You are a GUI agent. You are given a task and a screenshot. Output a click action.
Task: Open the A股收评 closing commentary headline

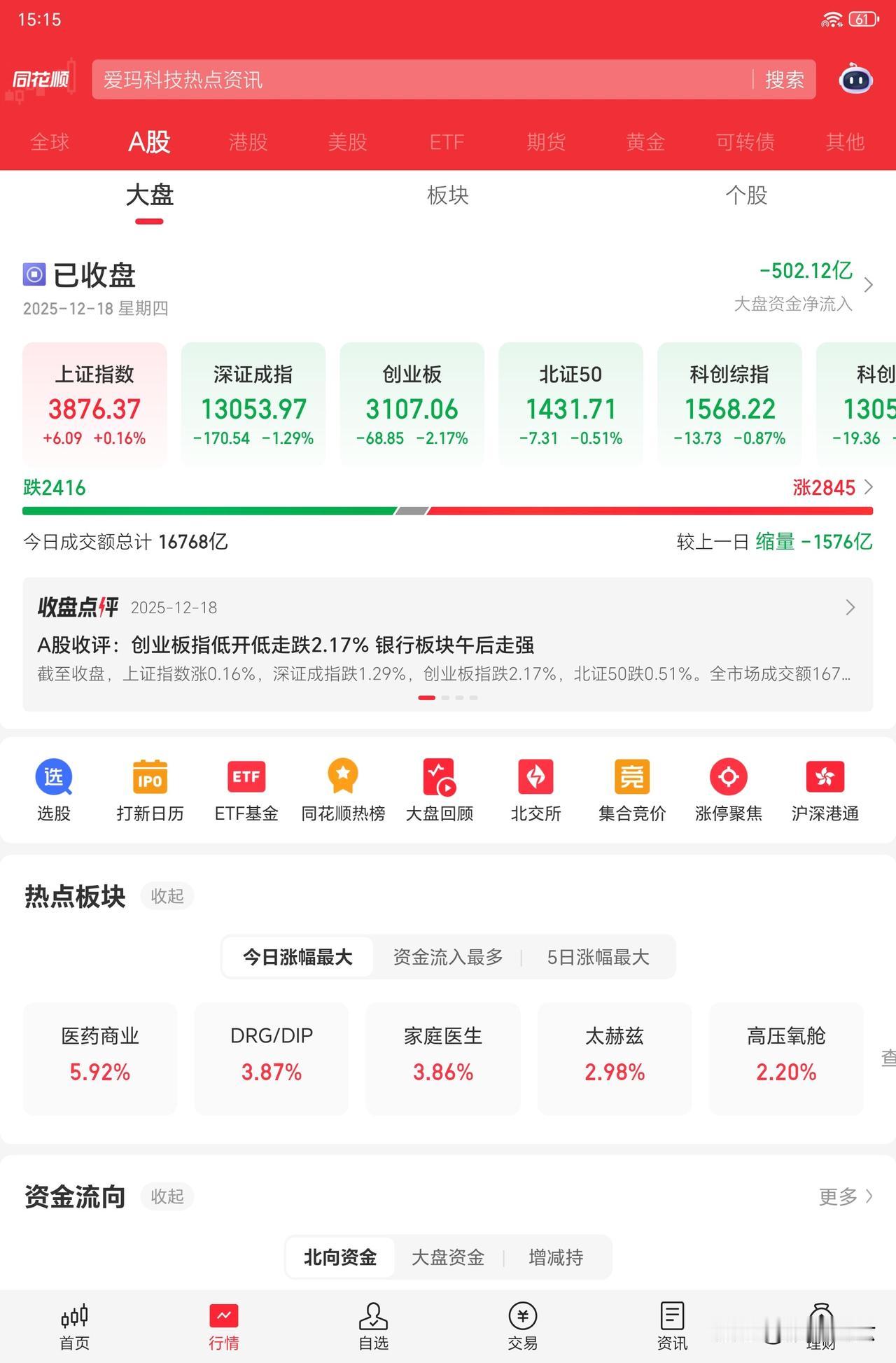point(286,645)
